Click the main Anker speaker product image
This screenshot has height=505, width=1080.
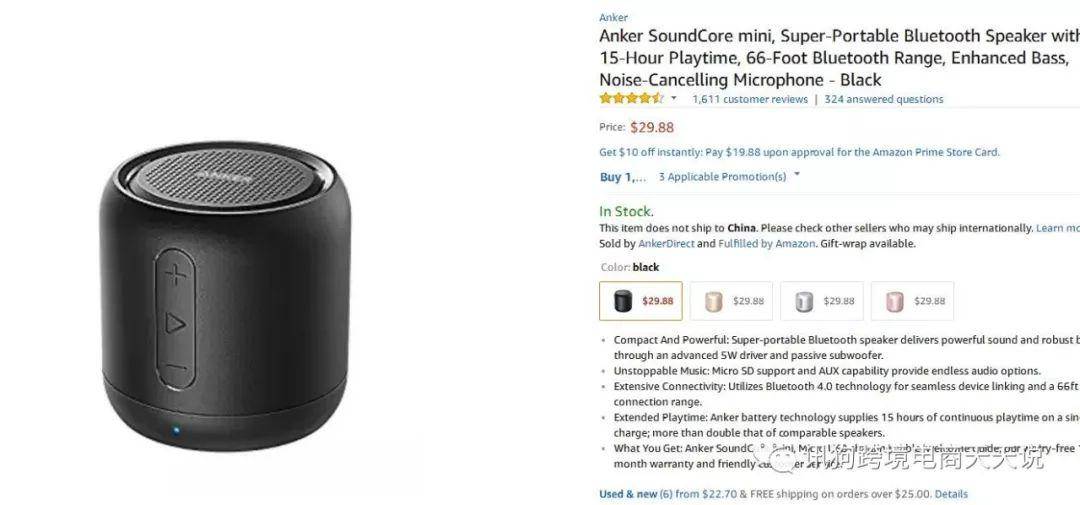[x=225, y=296]
